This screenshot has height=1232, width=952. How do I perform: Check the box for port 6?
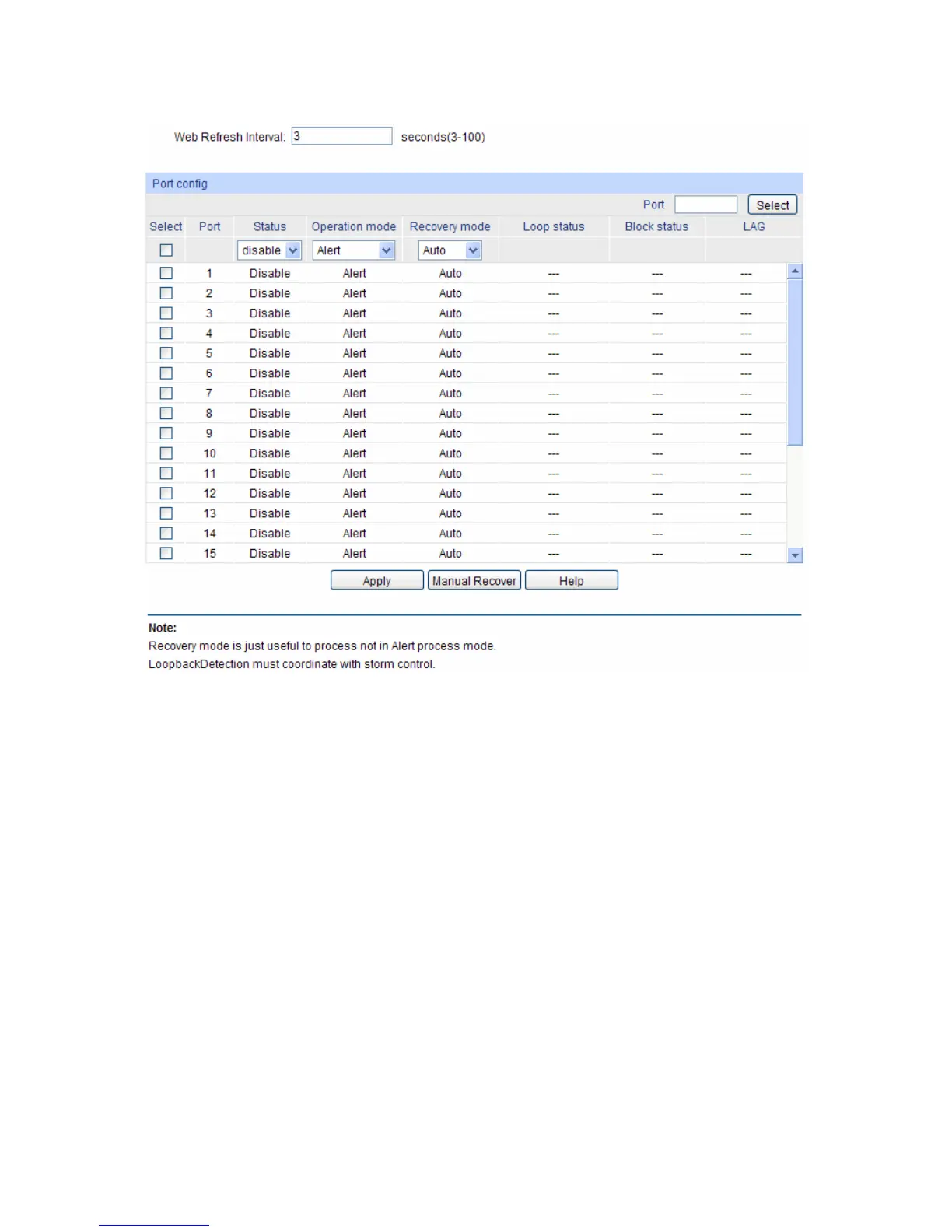pyautogui.click(x=166, y=373)
